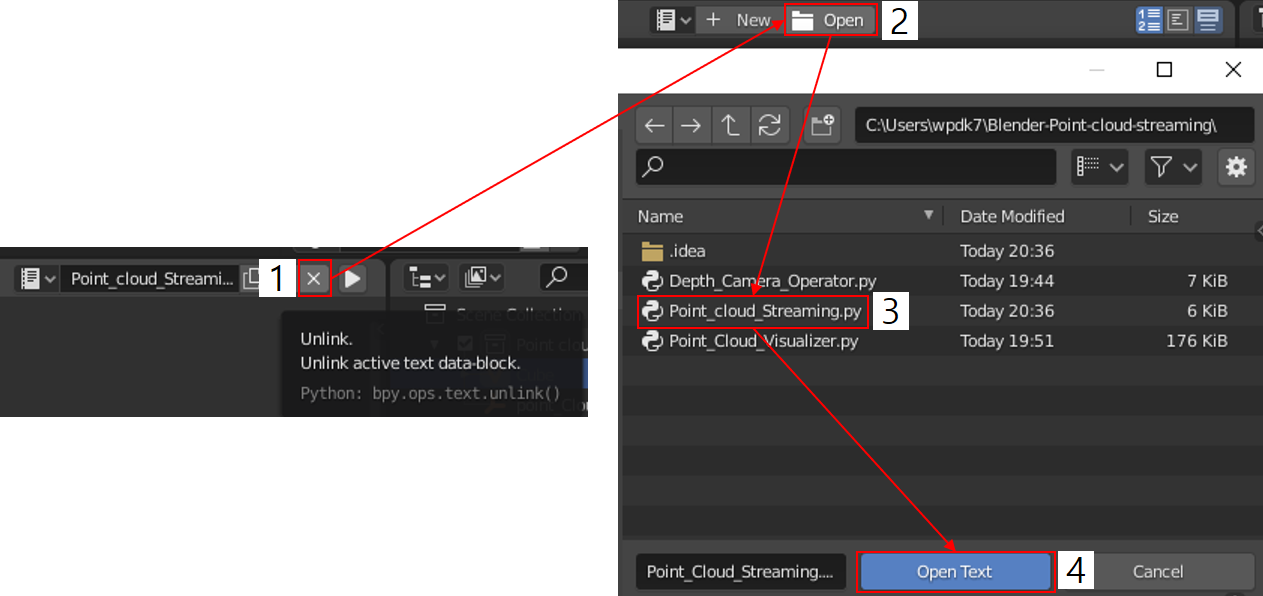
Task: Run script with the play icon
Action: 352,279
